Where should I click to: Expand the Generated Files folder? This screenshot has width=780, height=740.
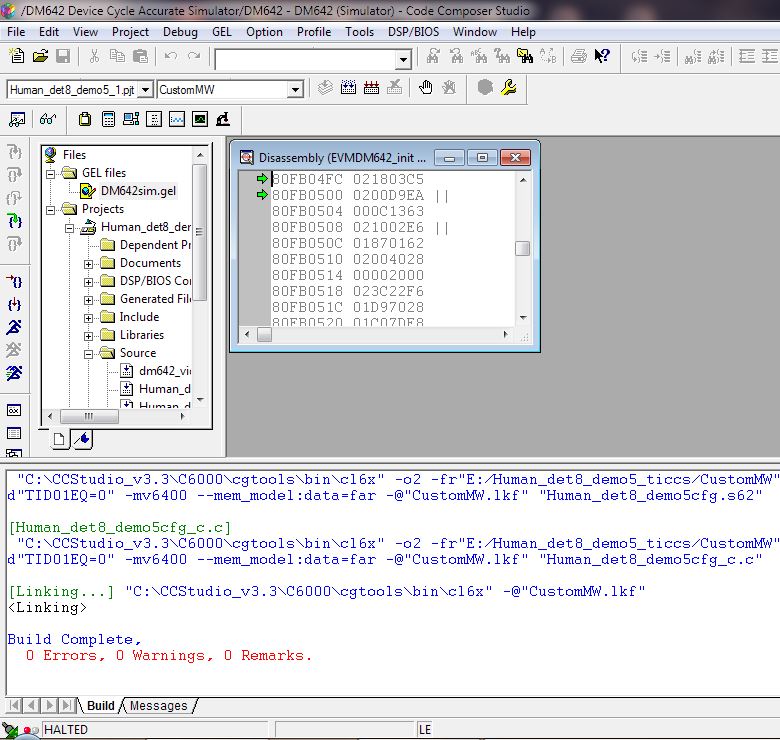pos(88,300)
